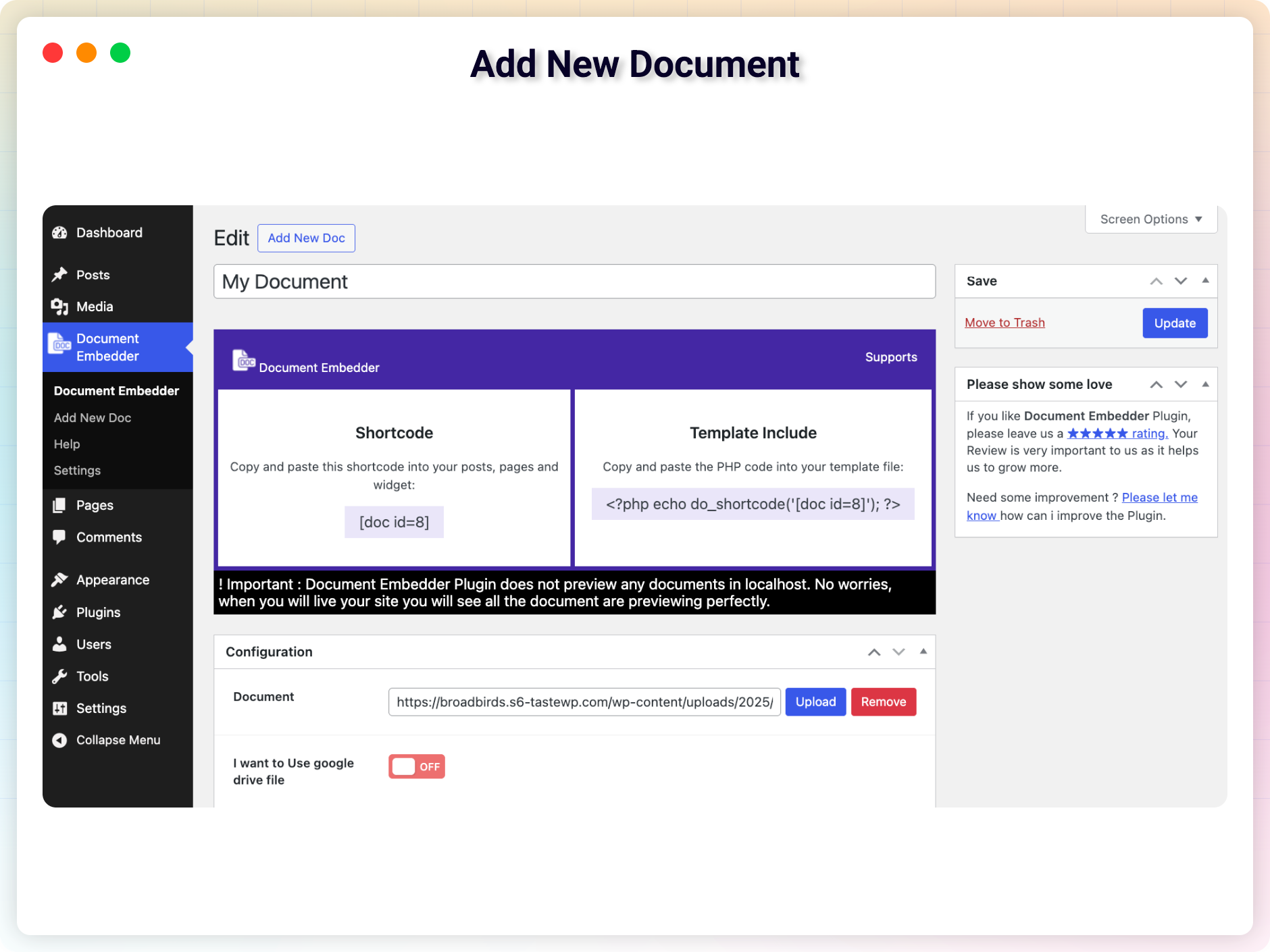Click 'Please let me know' link
1270x952 pixels.
pos(1159,498)
